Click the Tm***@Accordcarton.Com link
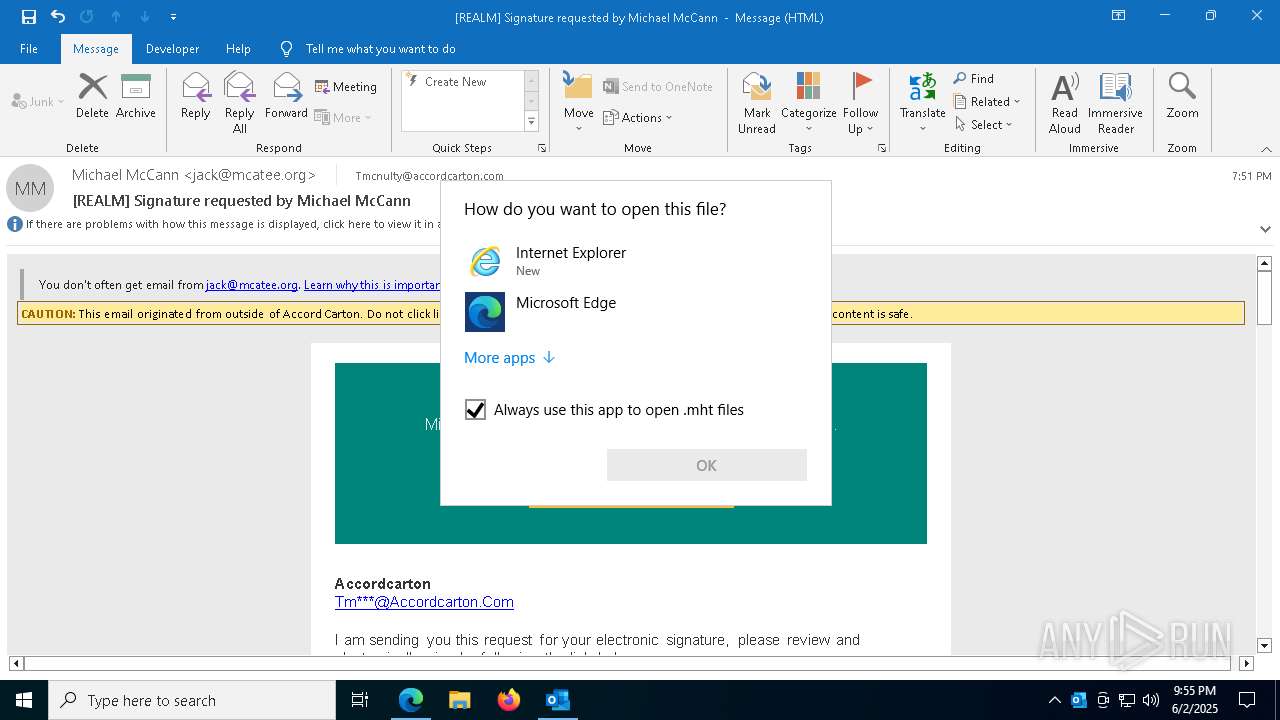Image resolution: width=1280 pixels, height=720 pixels. click(x=424, y=602)
